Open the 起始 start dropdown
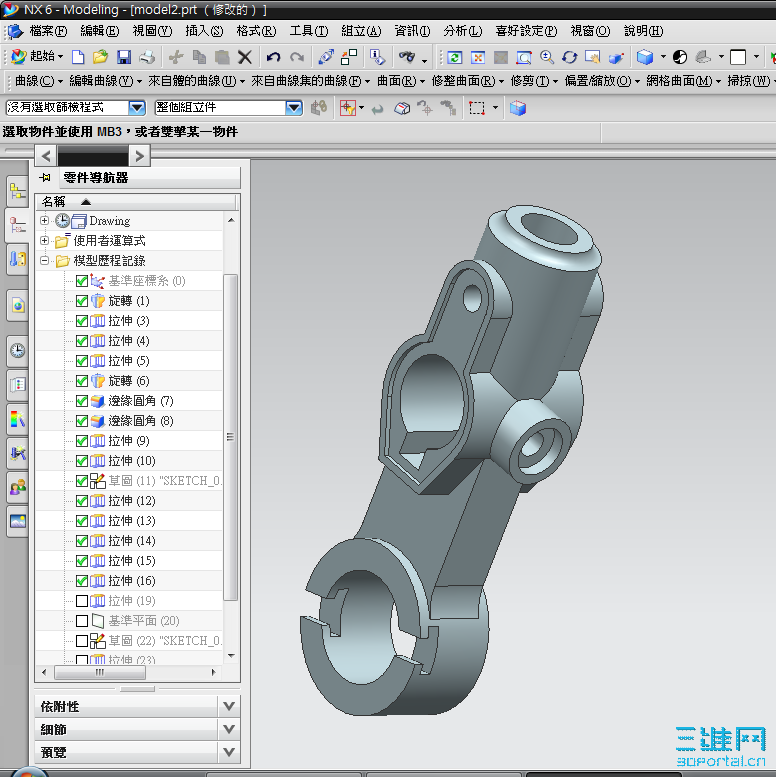This screenshot has width=776, height=777. tap(38, 56)
